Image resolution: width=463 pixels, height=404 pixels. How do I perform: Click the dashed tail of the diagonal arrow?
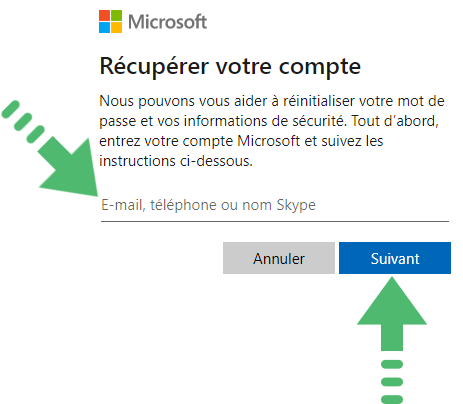pyautogui.click(x=23, y=122)
